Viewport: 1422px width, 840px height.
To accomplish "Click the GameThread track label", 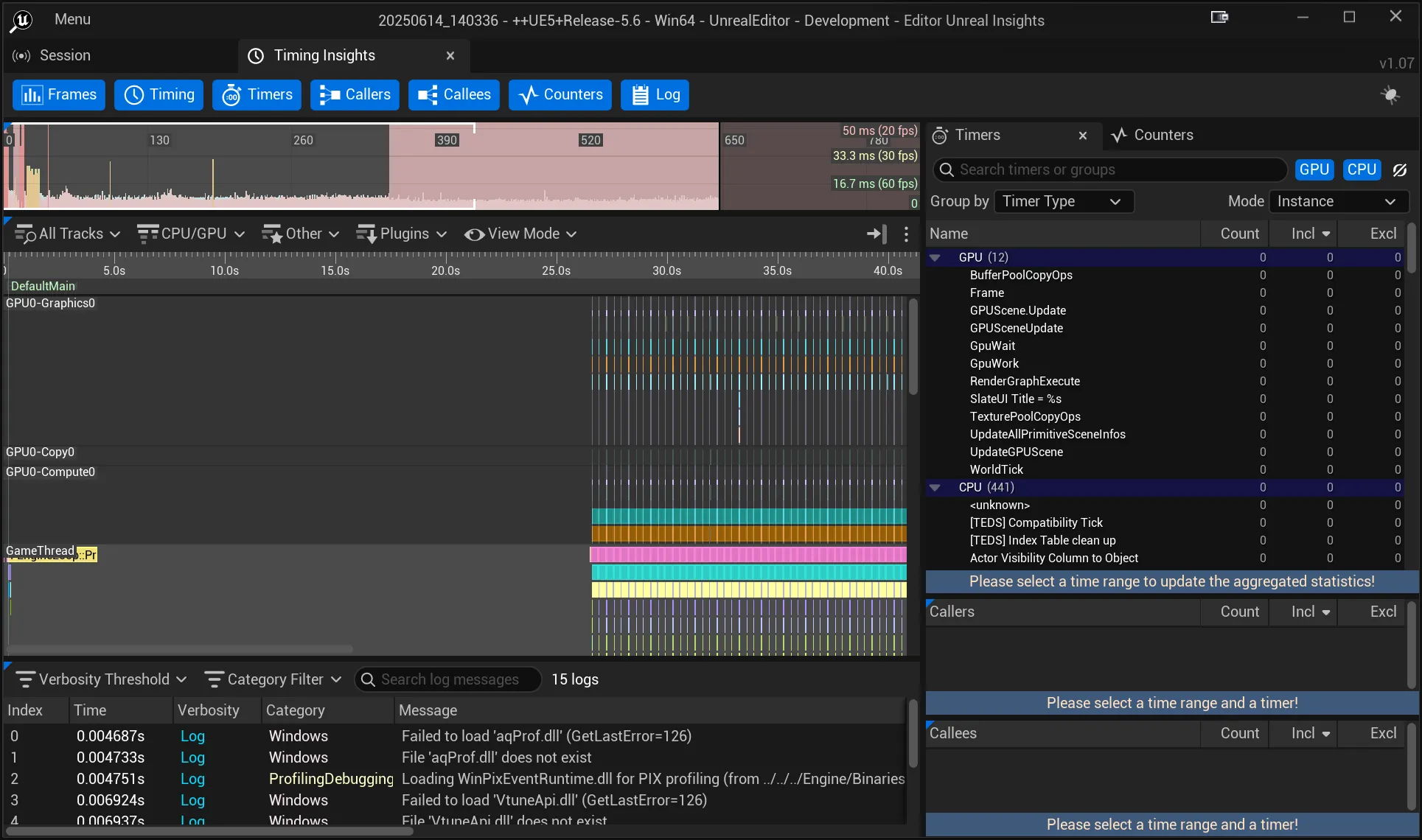I will click(41, 551).
